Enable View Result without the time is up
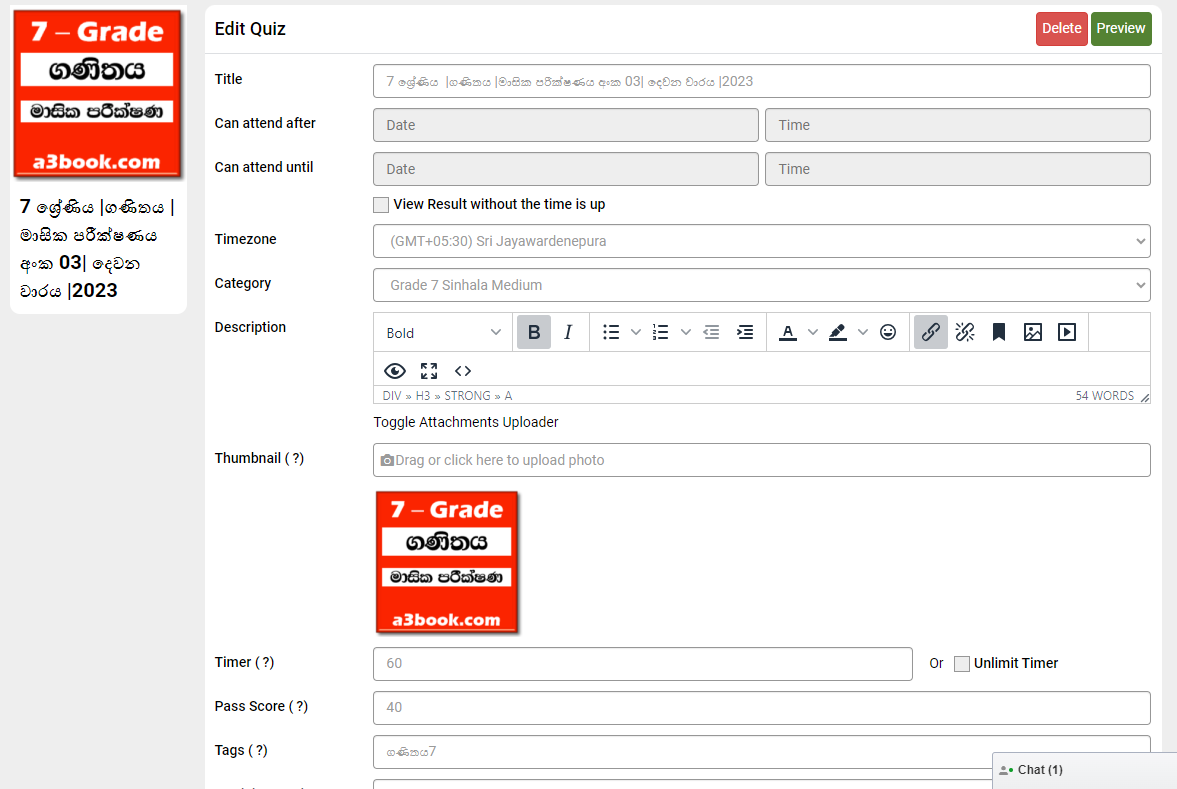1177x789 pixels. 381,205
